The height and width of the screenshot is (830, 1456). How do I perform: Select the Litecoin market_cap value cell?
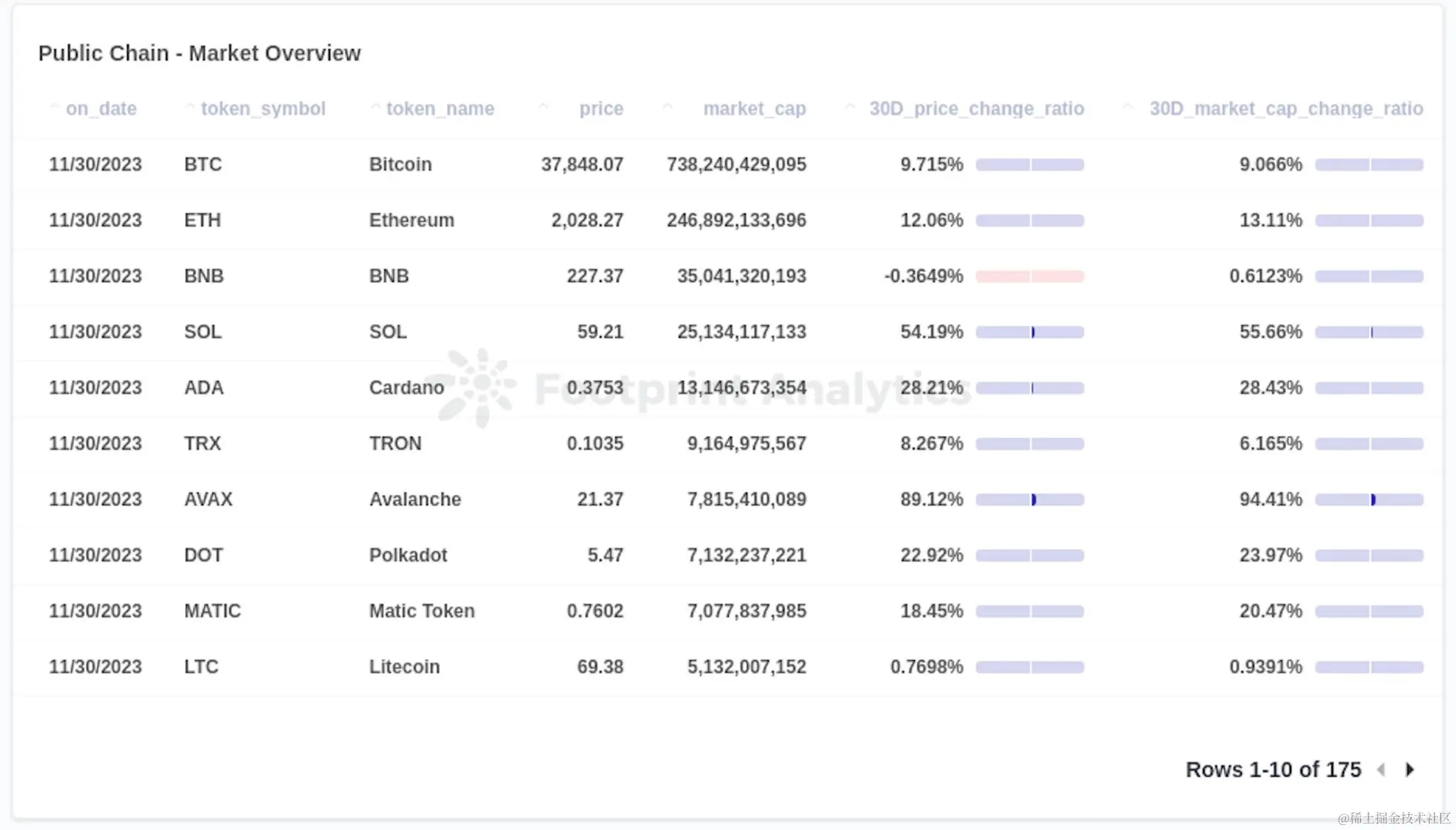(x=746, y=667)
